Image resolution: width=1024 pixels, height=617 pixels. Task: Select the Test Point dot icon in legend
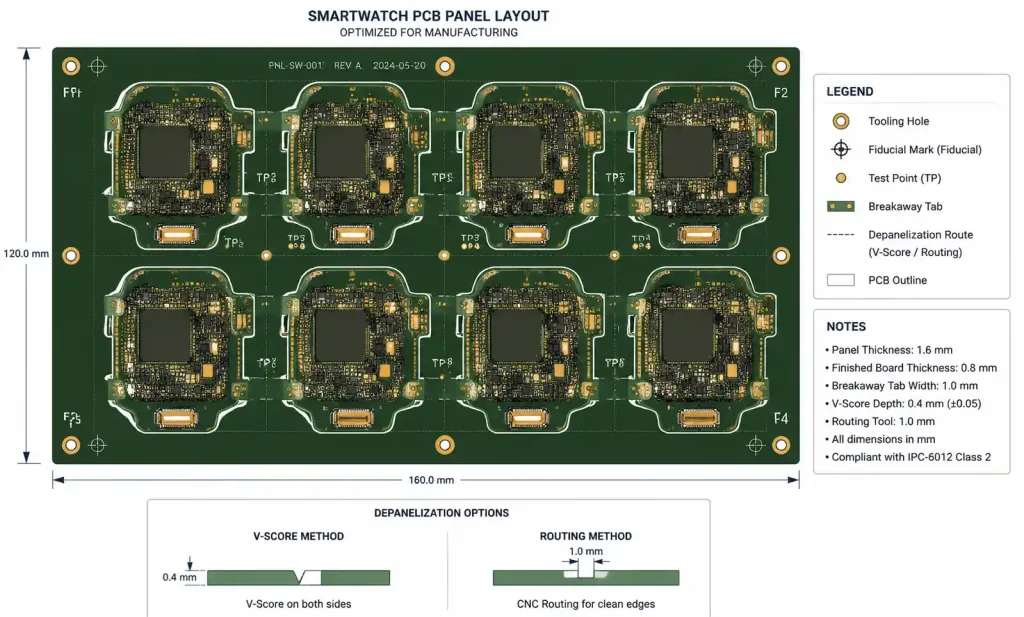tap(840, 178)
